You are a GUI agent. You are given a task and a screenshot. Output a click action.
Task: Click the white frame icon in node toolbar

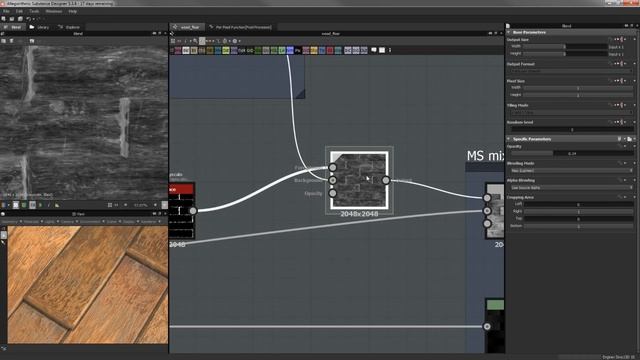382,50
